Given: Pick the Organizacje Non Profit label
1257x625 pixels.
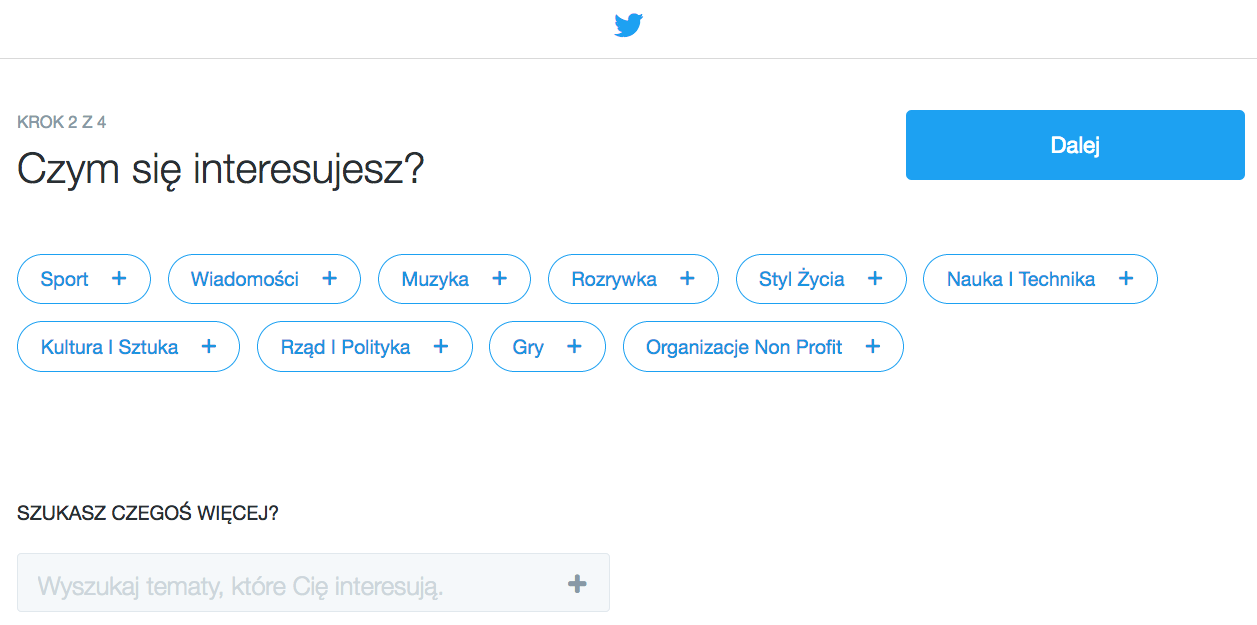Looking at the screenshot, I should click(744, 348).
